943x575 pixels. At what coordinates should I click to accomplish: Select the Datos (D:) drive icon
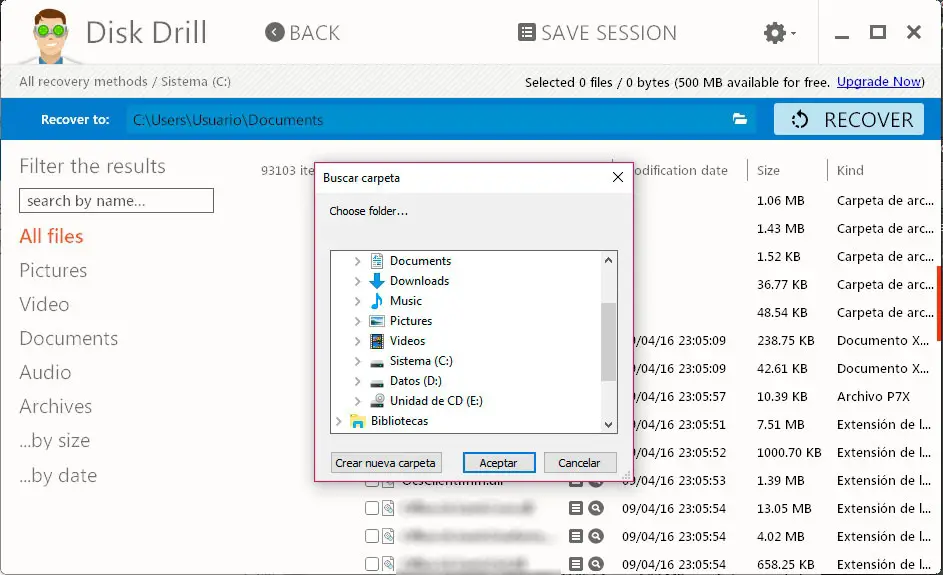(x=376, y=382)
